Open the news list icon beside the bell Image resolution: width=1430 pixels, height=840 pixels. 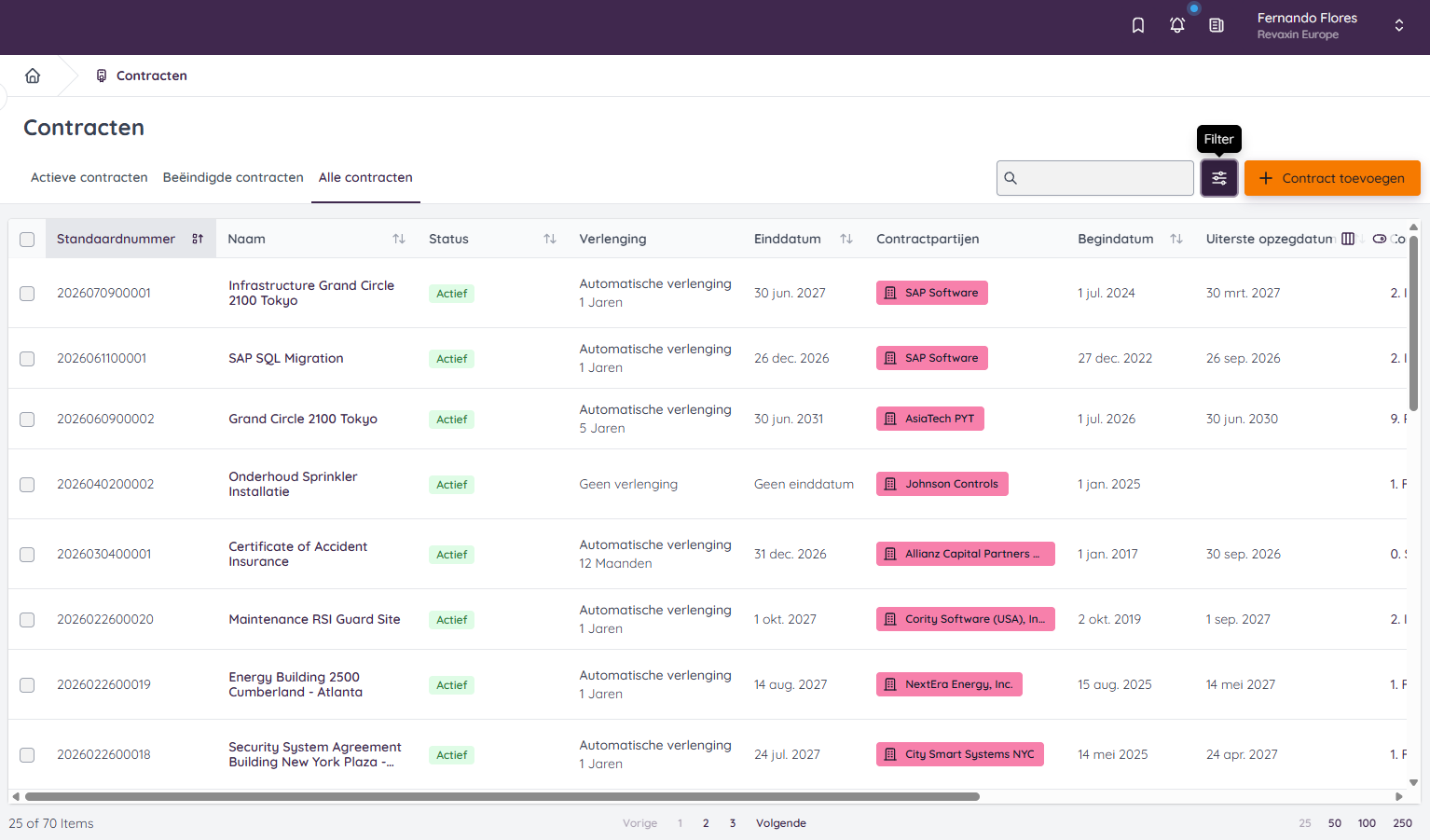point(1217,25)
